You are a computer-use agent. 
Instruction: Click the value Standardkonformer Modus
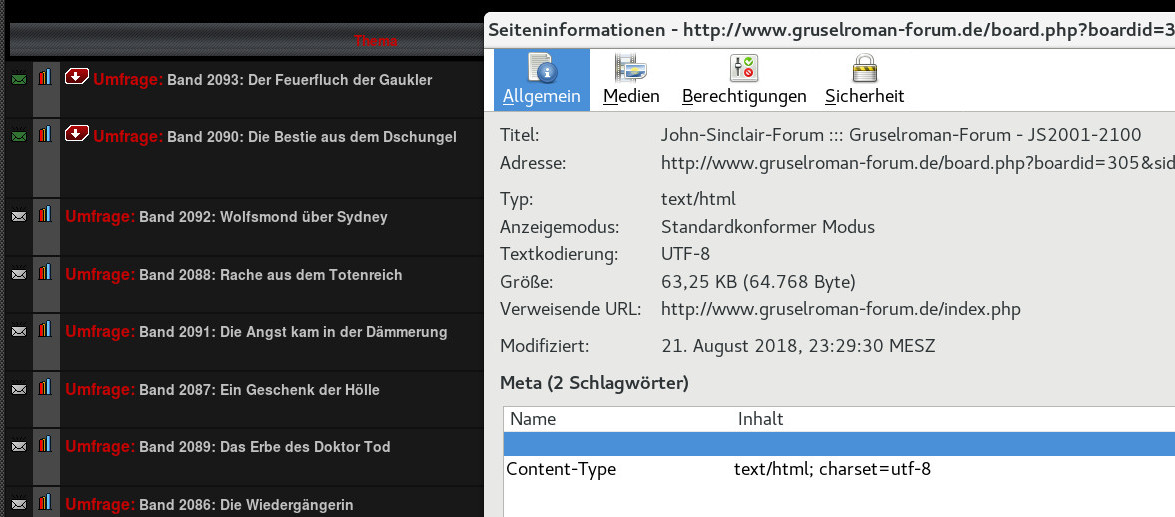[767, 226]
